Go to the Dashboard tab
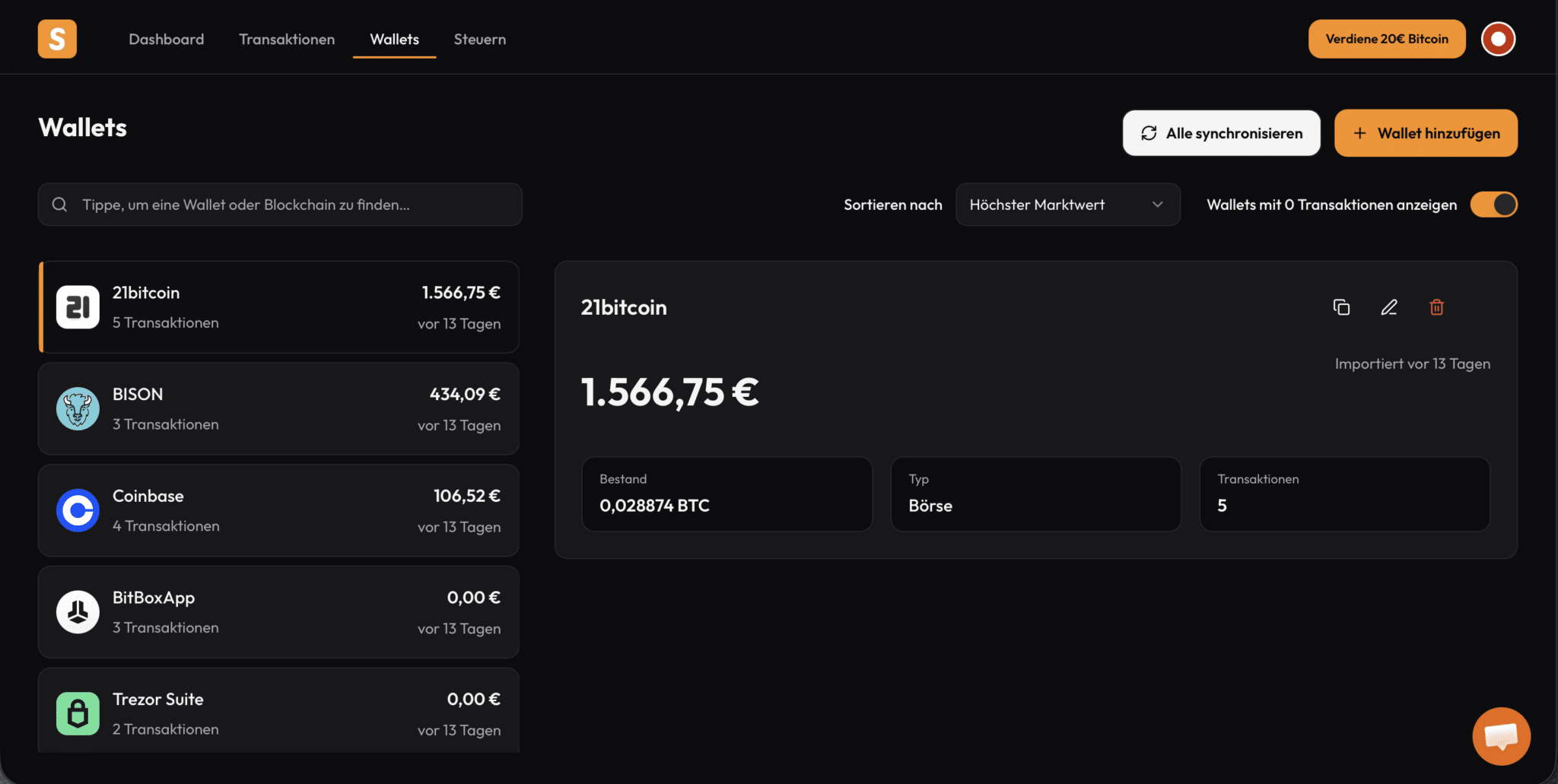1558x784 pixels. tap(167, 39)
